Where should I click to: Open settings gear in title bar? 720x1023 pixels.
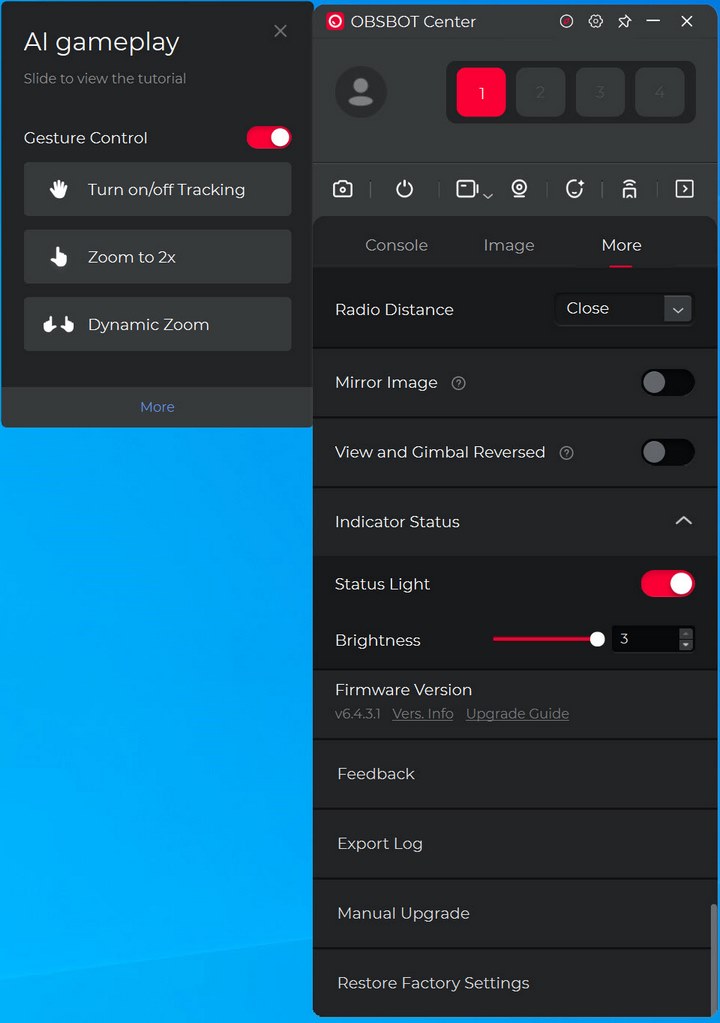tap(596, 21)
